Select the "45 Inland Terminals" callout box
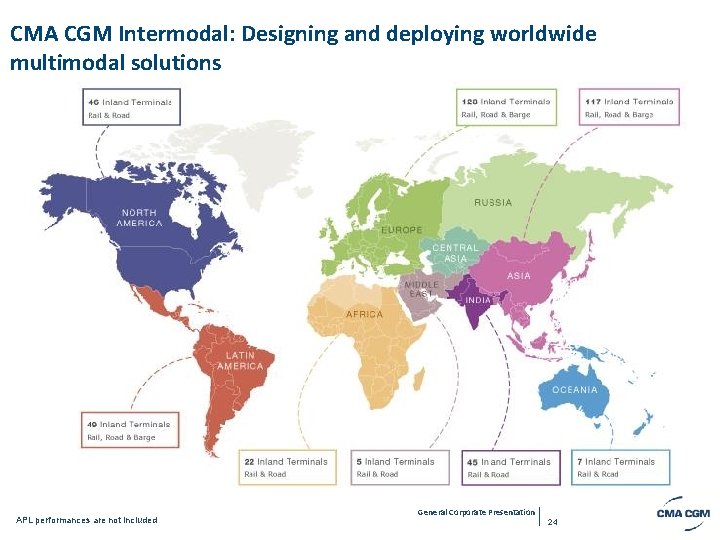 (511, 467)
